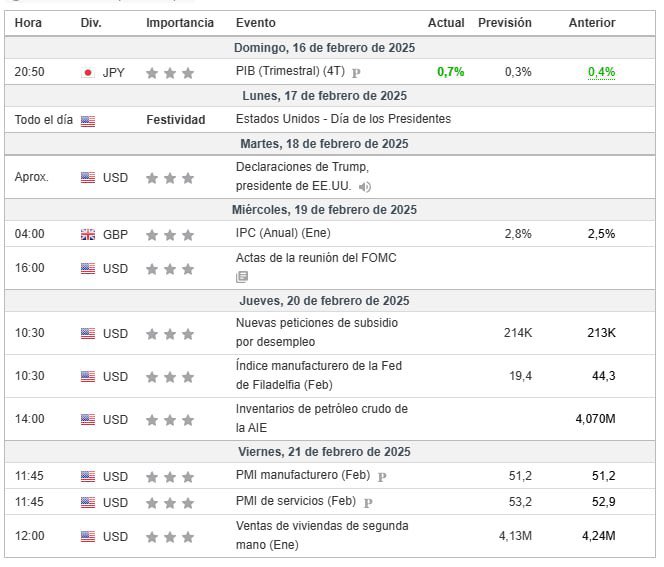
Task: Click the Previsión column header
Action: (505, 22)
